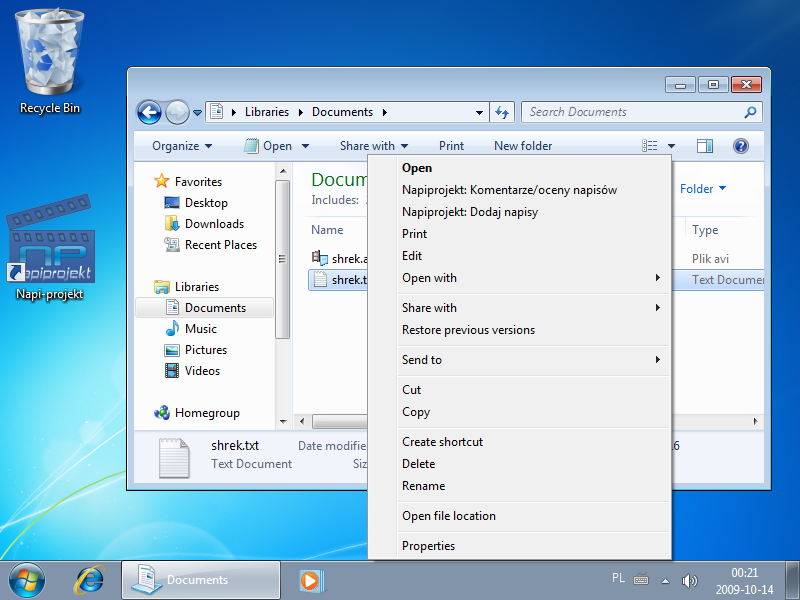Select Napiprojekt: Dodaj napisy
Image resolution: width=800 pixels, height=600 pixels.
[x=534, y=212]
